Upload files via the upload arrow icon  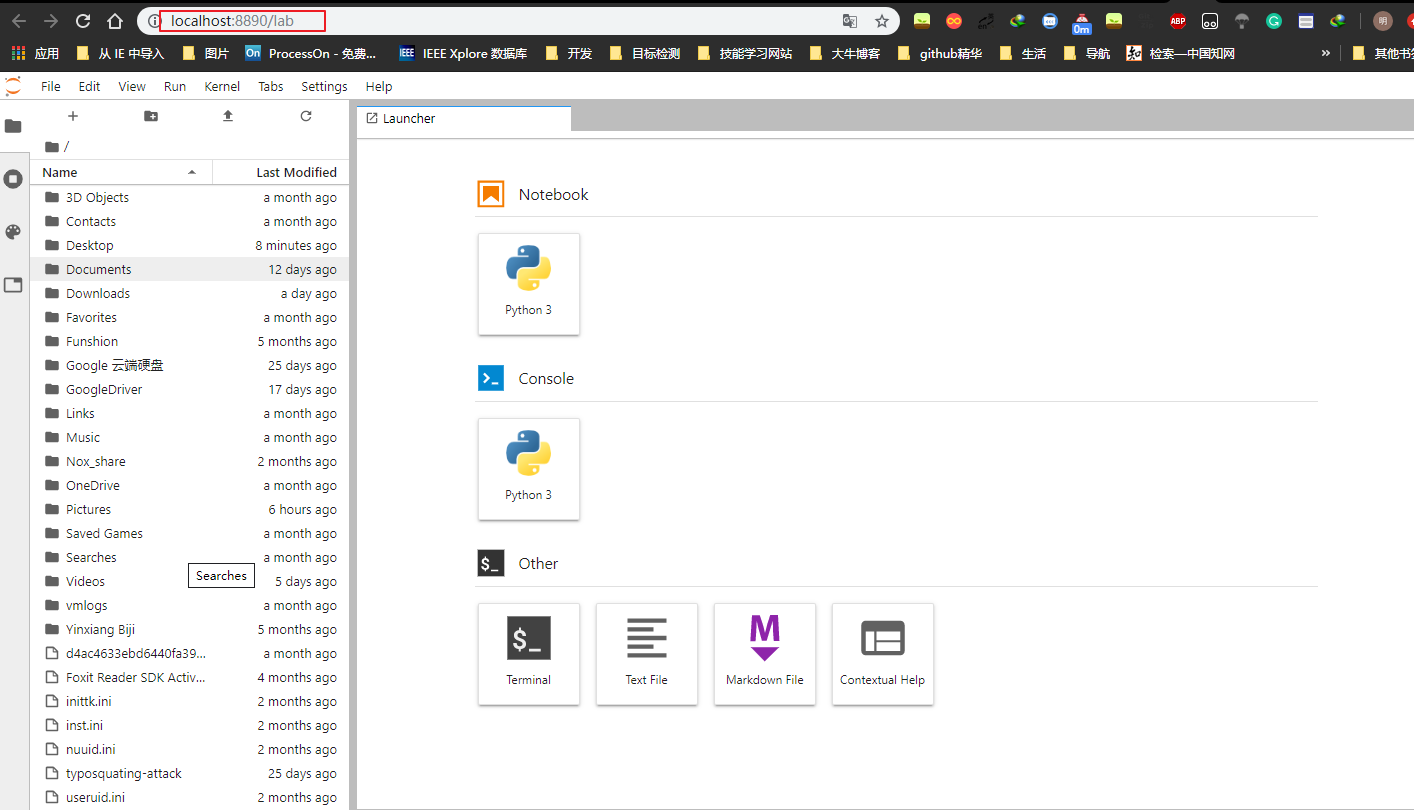point(227,116)
